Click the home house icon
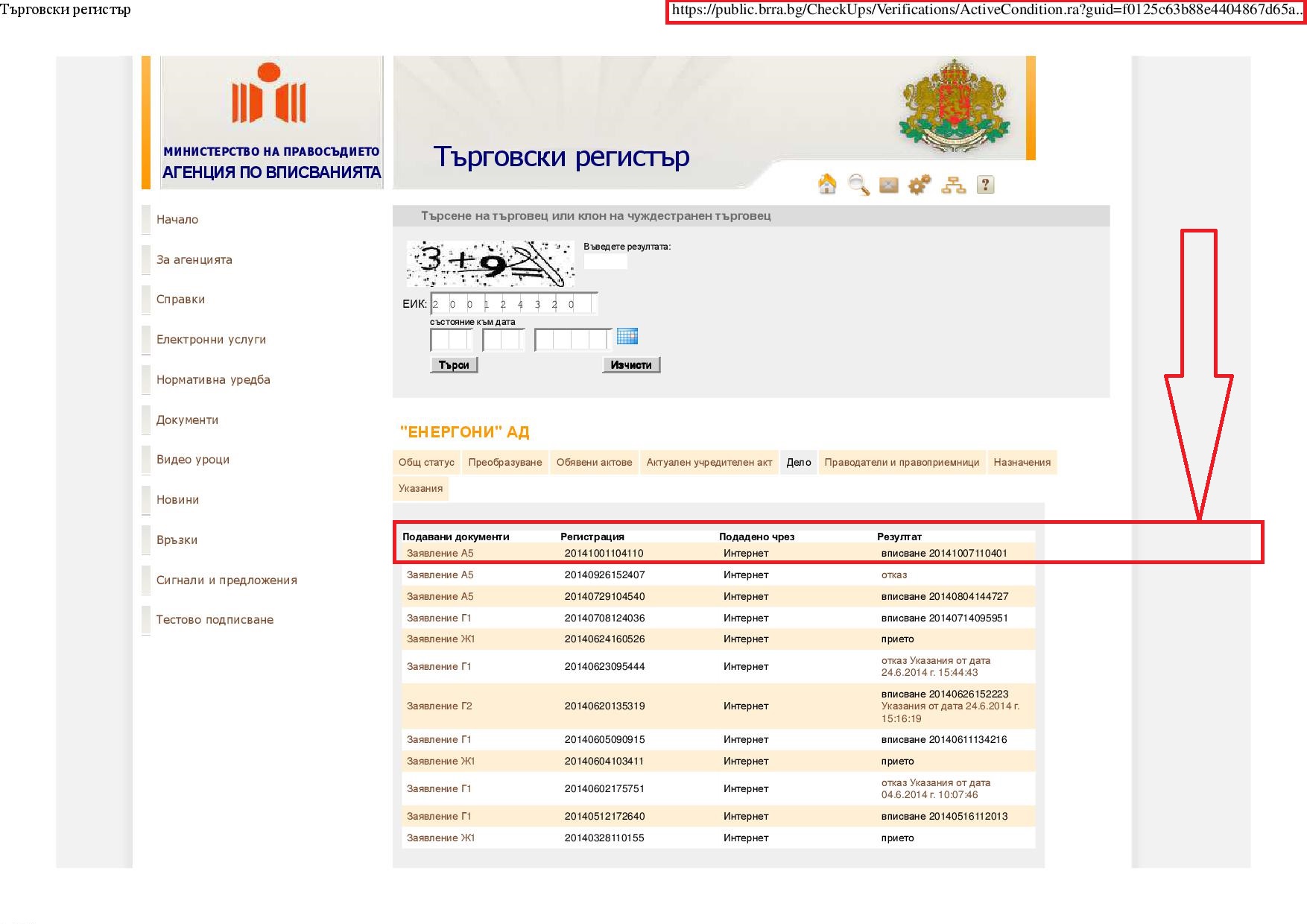1307x924 pixels. [827, 184]
